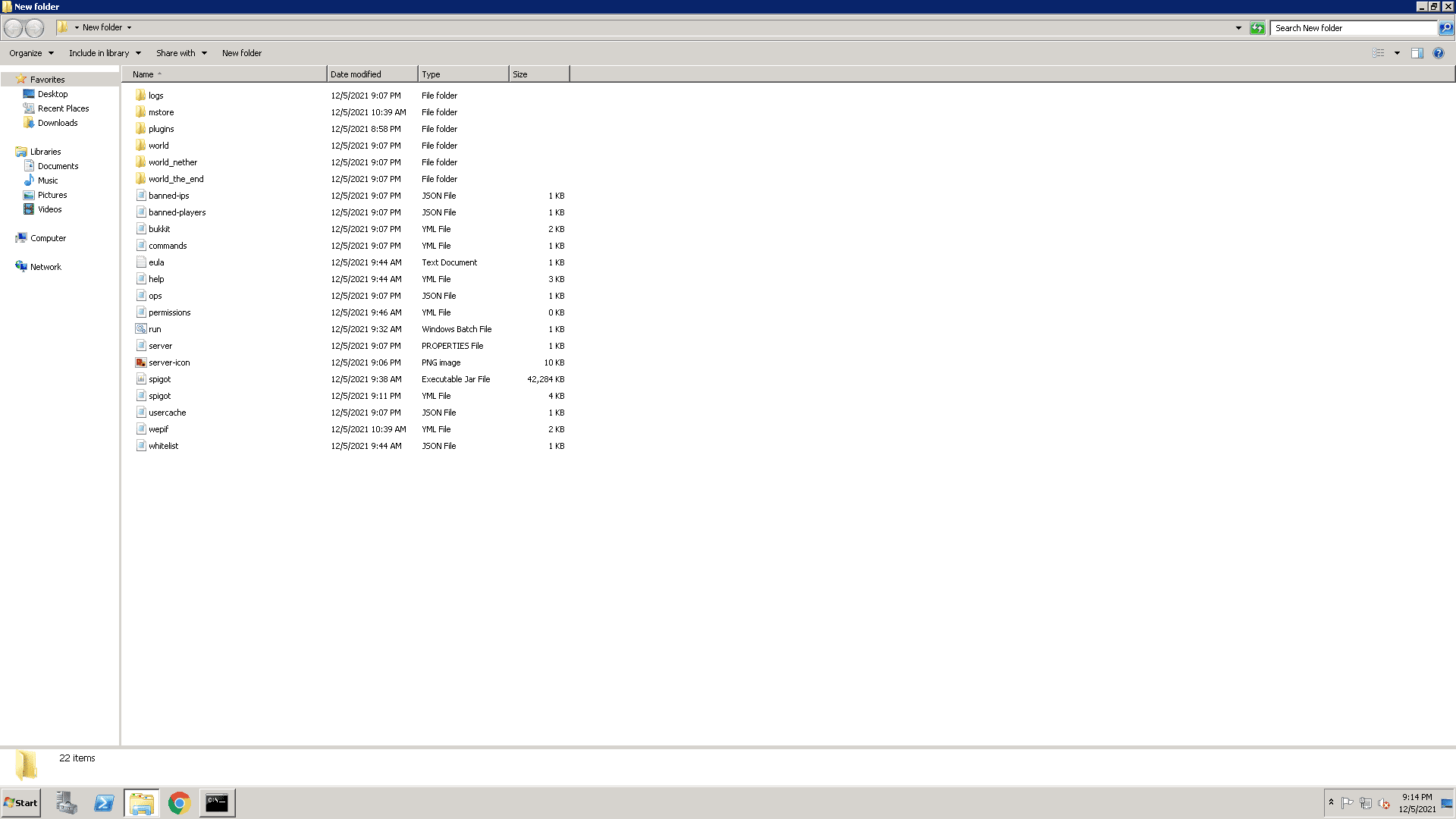Open the Organize dropdown menu
Viewport: 1456px width, 819px height.
31,53
